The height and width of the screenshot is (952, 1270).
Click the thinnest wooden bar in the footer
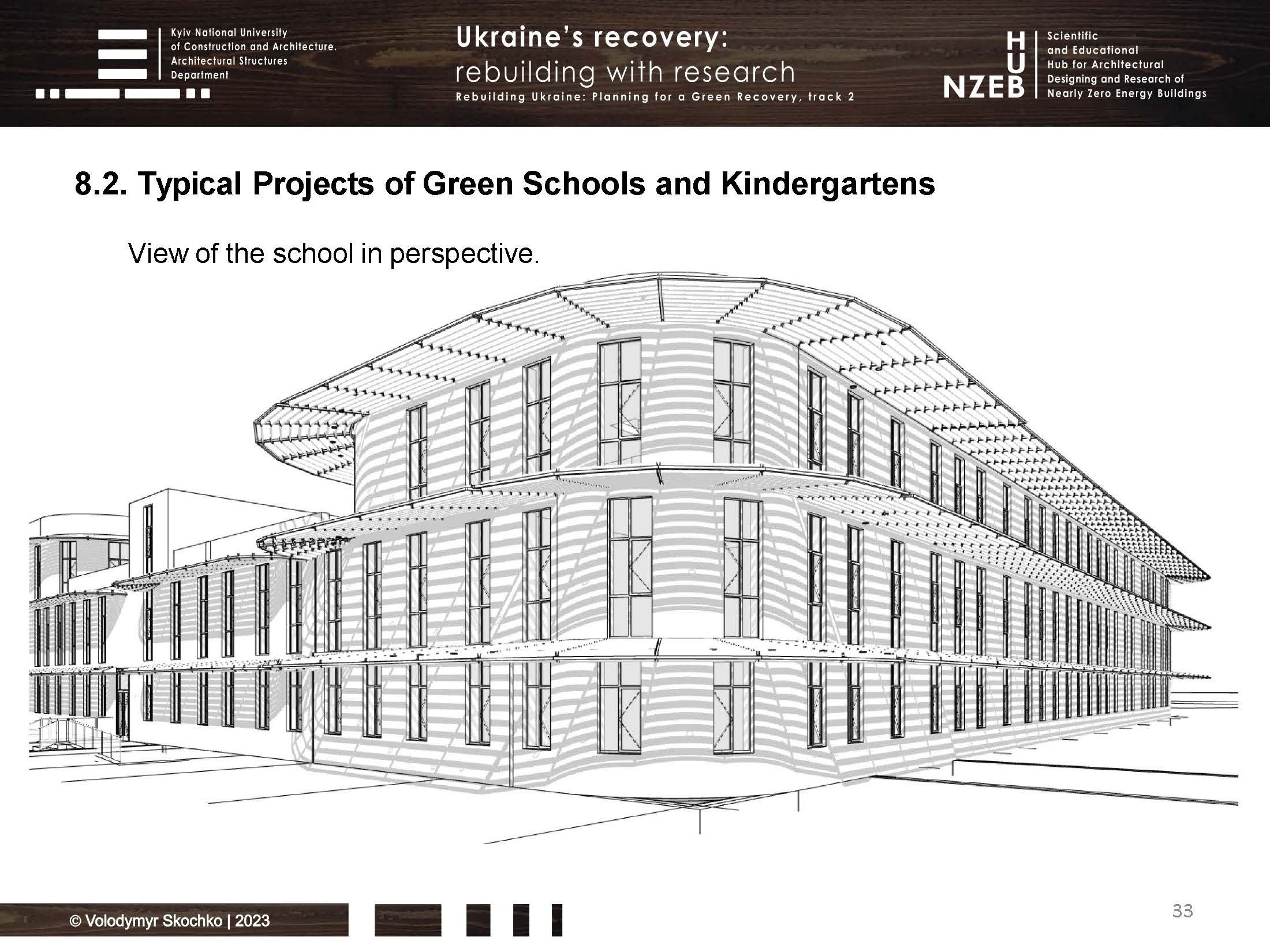coord(556,920)
